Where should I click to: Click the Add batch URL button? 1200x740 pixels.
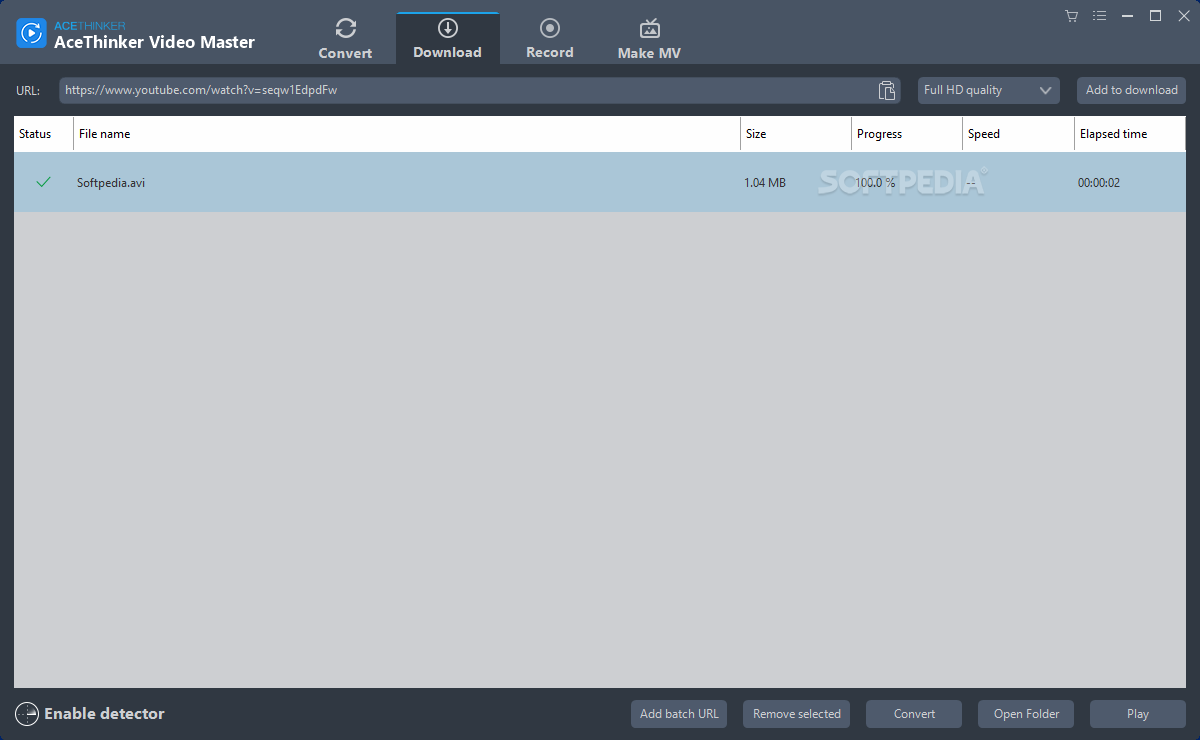[x=679, y=714]
